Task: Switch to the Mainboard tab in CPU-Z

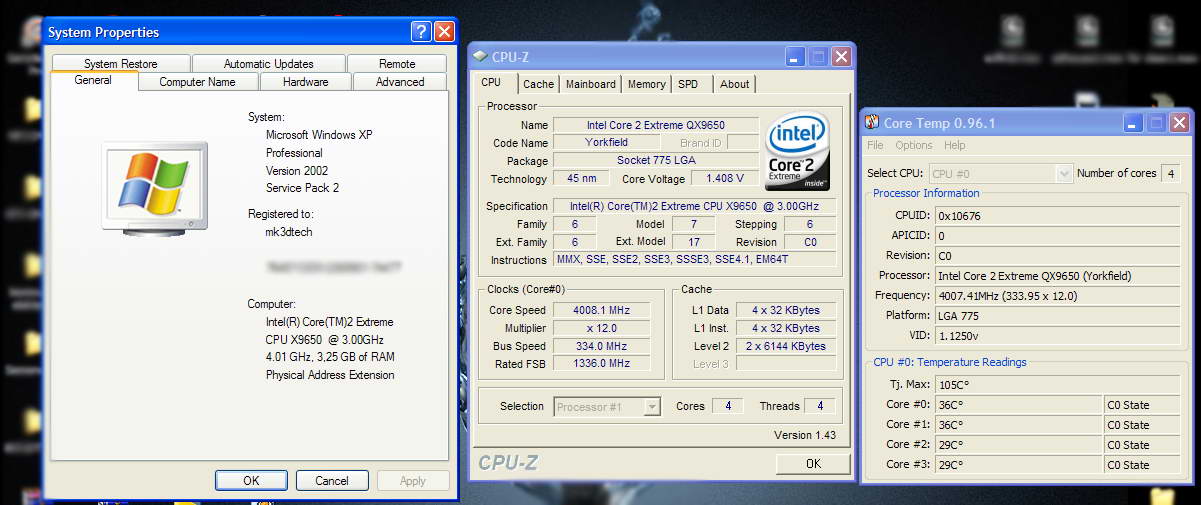Action: coord(591,84)
